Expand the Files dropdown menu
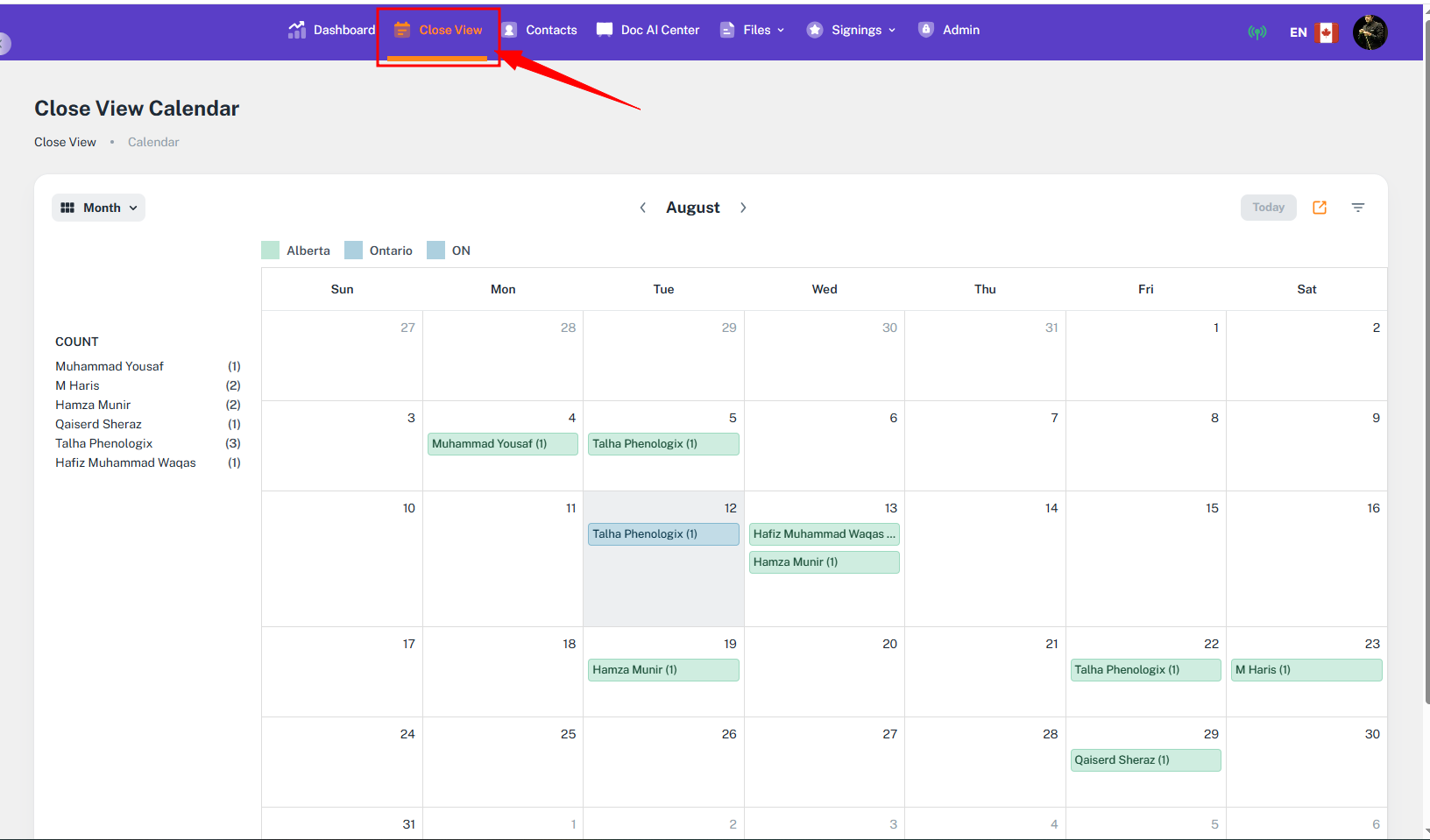The image size is (1430, 840). pyautogui.click(x=753, y=30)
